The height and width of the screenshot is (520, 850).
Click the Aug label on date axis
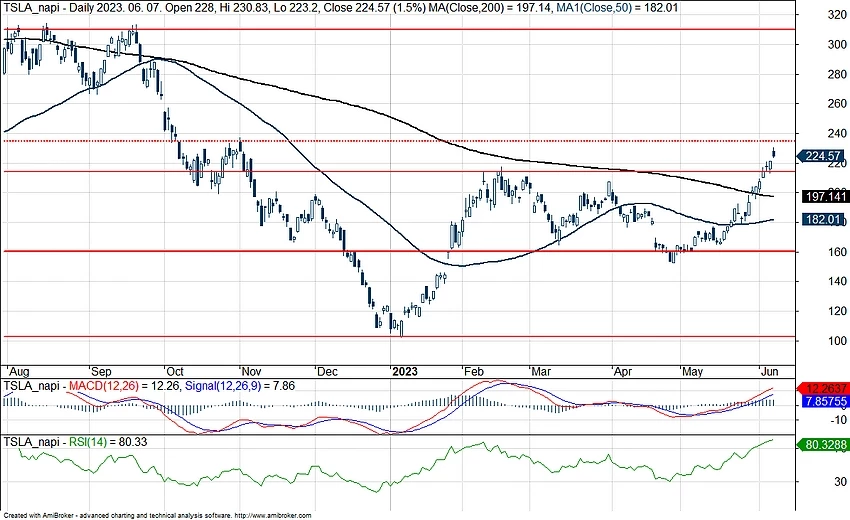pyautogui.click(x=19, y=372)
